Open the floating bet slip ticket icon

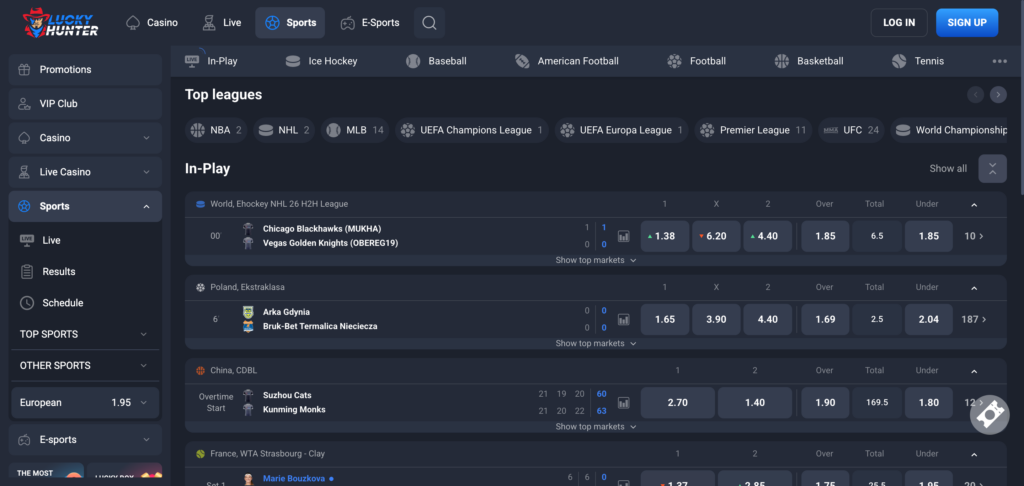click(x=990, y=414)
